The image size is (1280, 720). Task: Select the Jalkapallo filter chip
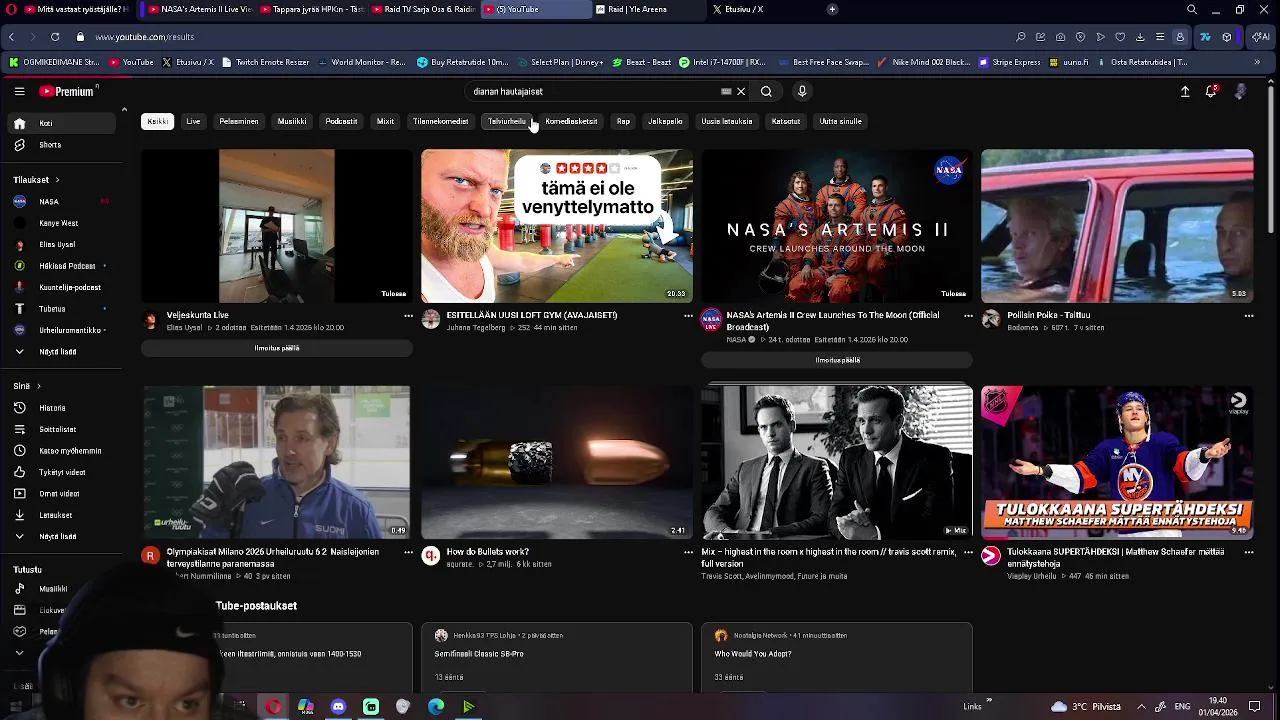(665, 121)
